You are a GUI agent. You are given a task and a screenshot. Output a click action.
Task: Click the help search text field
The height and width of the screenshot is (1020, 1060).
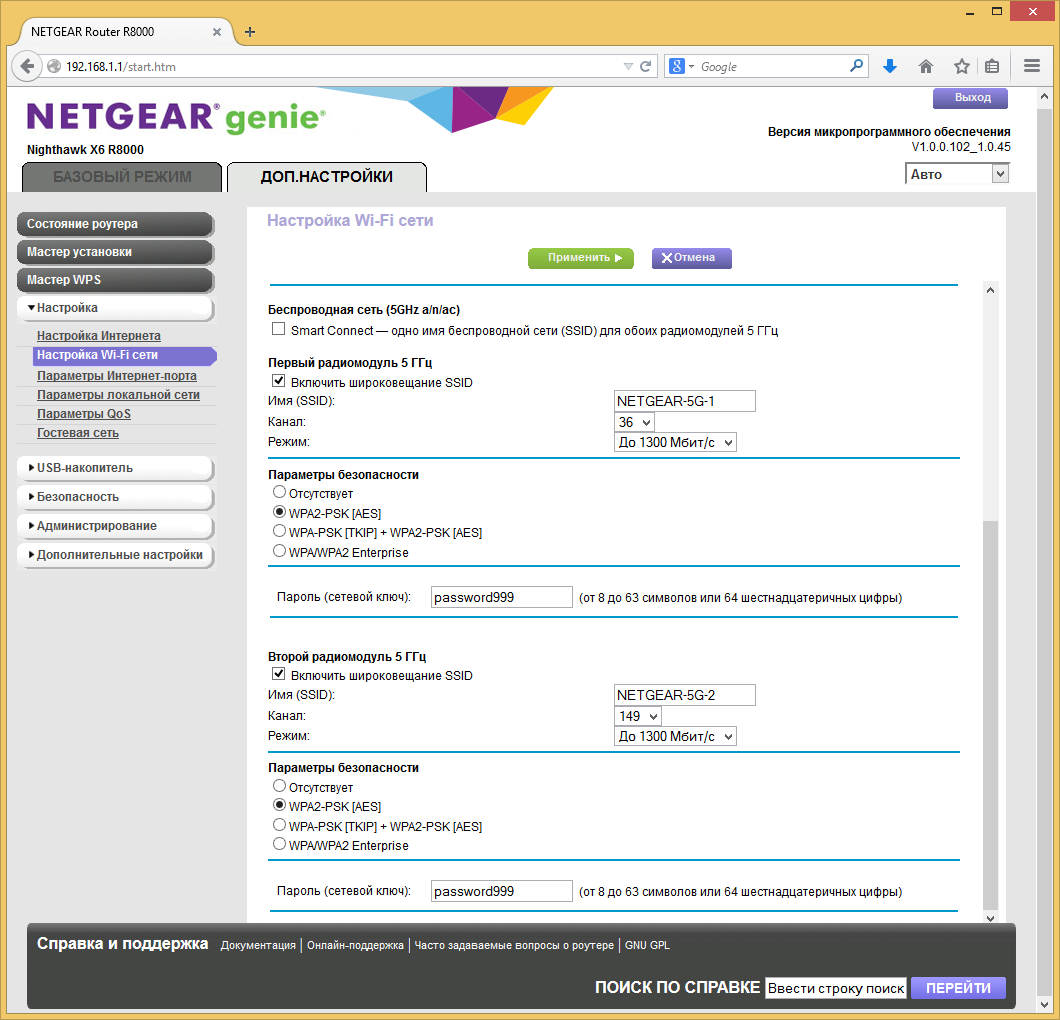click(x=836, y=988)
